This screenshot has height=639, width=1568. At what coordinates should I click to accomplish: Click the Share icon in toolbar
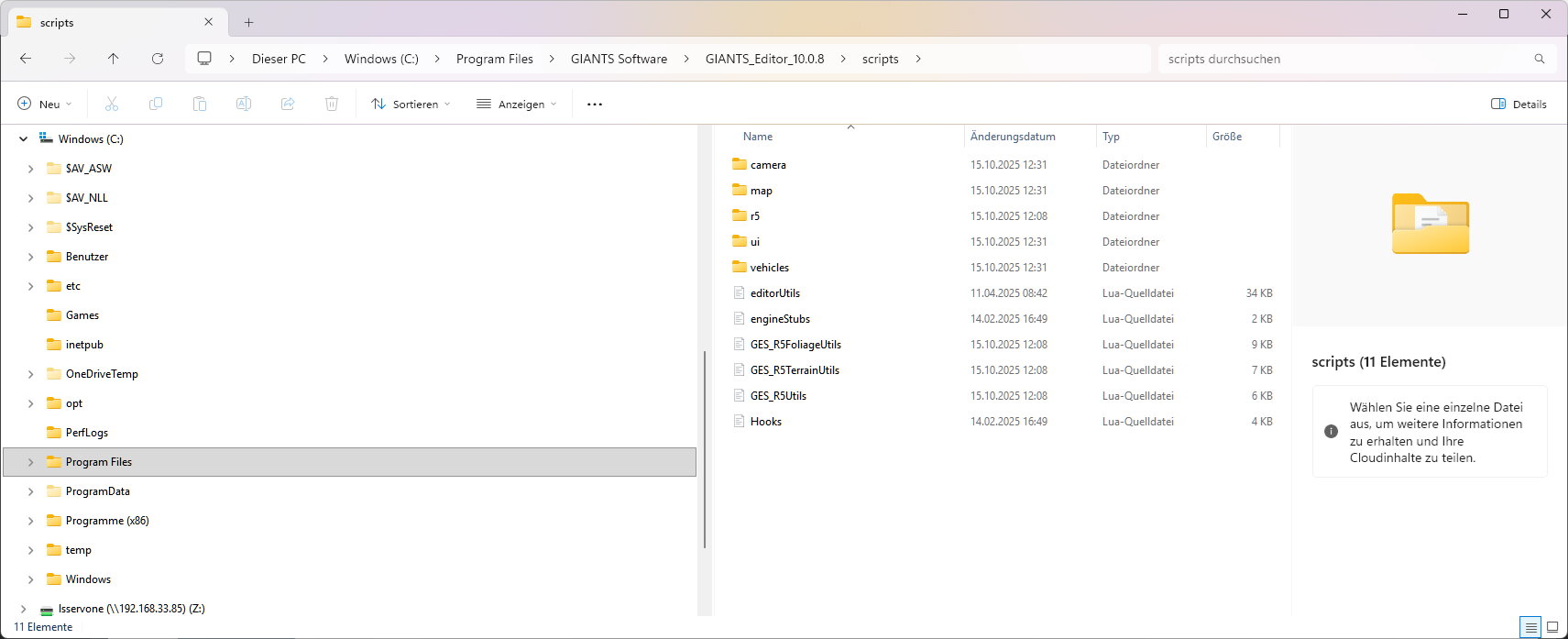pyautogui.click(x=288, y=105)
